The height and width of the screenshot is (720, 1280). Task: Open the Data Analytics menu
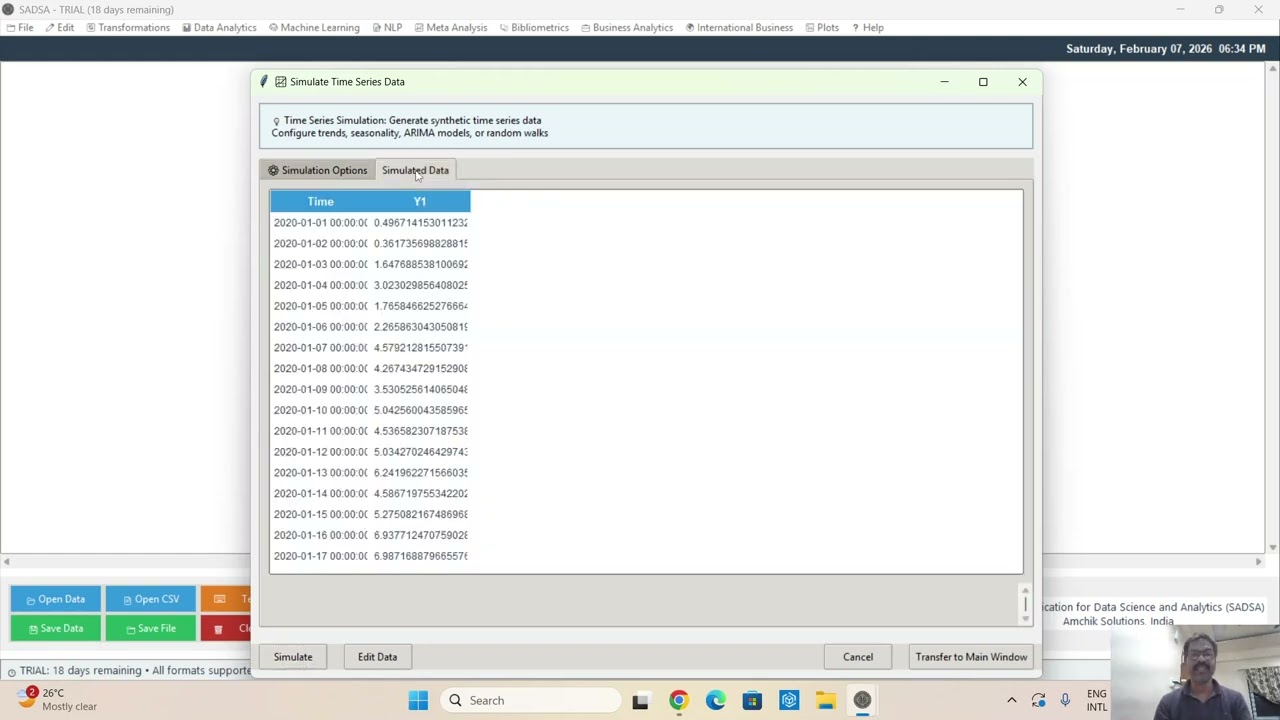pos(219,27)
